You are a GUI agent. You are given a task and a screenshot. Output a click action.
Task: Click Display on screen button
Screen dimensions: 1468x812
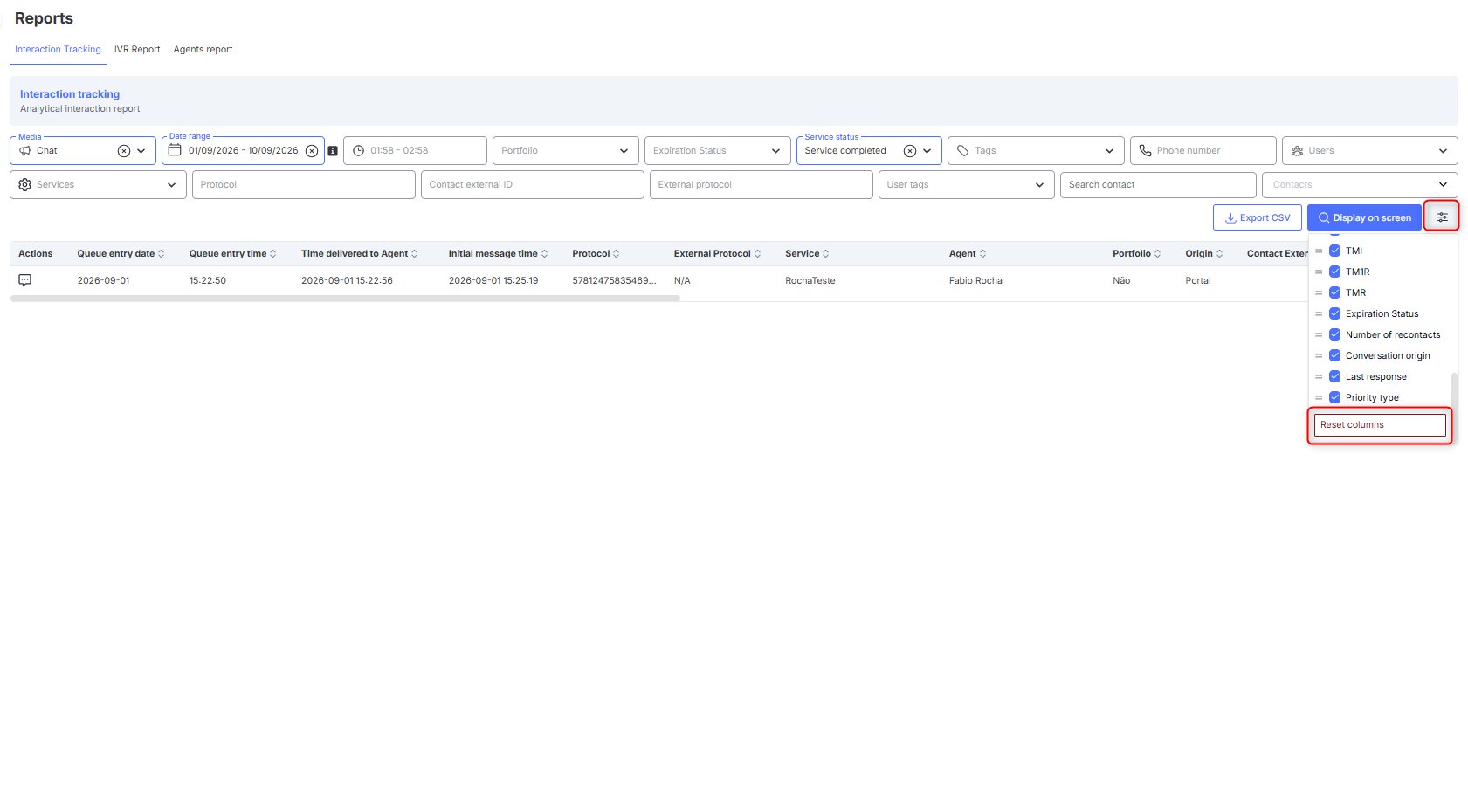1364,217
